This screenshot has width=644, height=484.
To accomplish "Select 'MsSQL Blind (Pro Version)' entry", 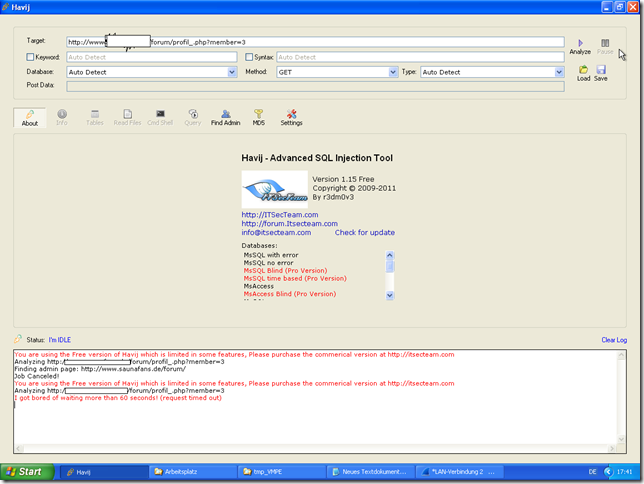I will pyautogui.click(x=285, y=271).
